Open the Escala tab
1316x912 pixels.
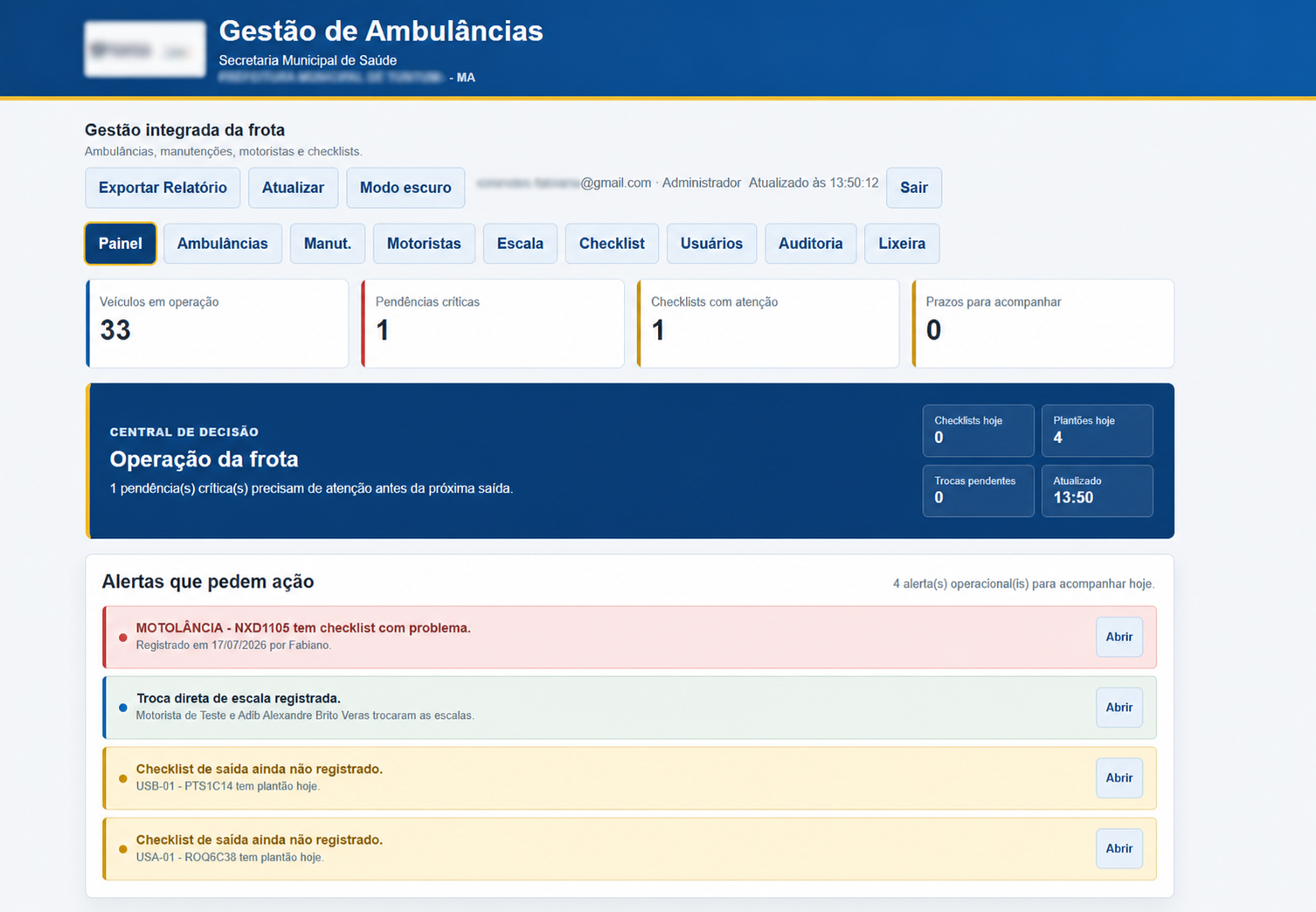520,244
